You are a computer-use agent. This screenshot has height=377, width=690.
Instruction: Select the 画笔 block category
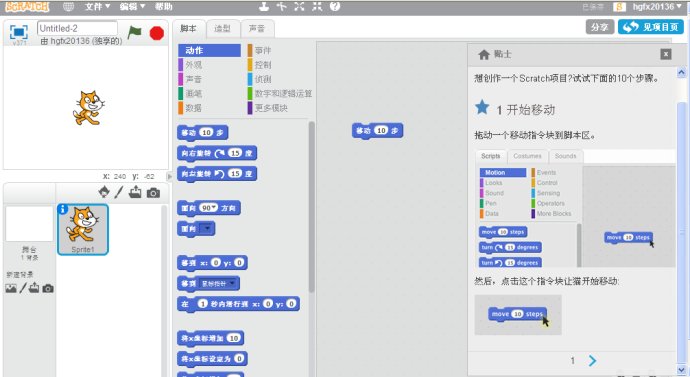click(x=209, y=93)
